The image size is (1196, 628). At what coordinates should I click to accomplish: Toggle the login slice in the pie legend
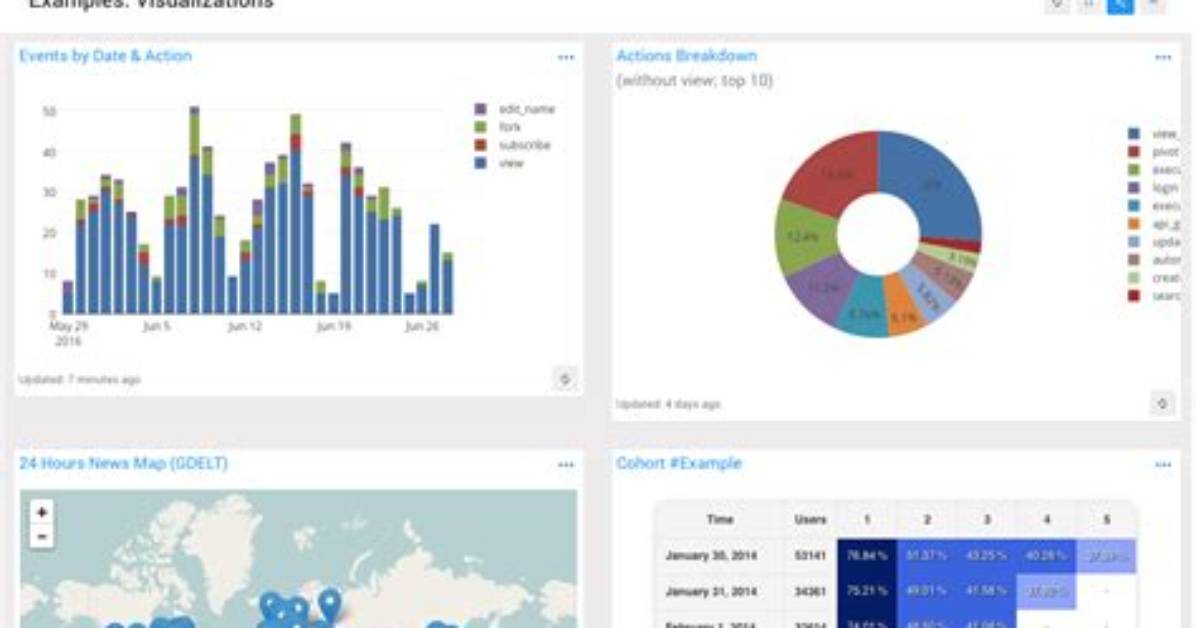click(x=1165, y=188)
